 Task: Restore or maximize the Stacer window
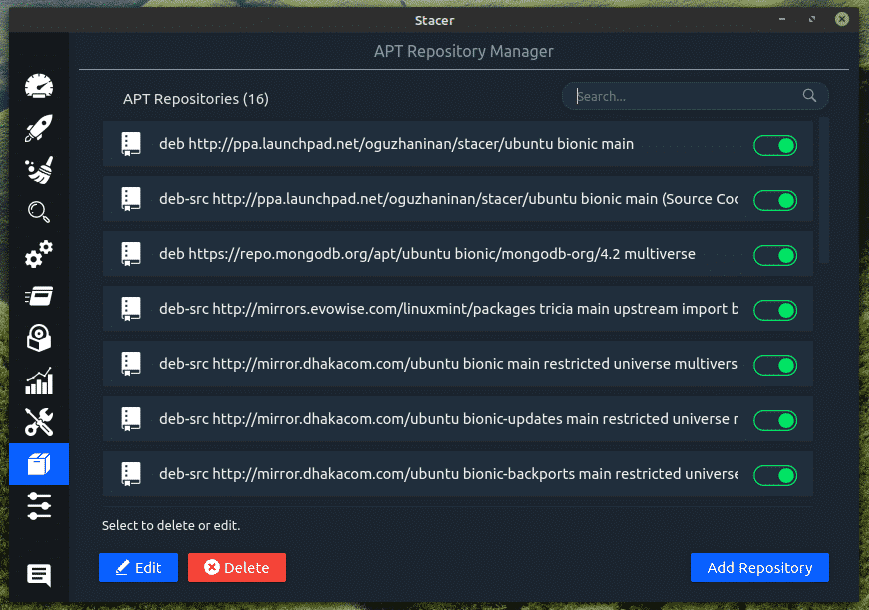pyautogui.click(x=812, y=19)
